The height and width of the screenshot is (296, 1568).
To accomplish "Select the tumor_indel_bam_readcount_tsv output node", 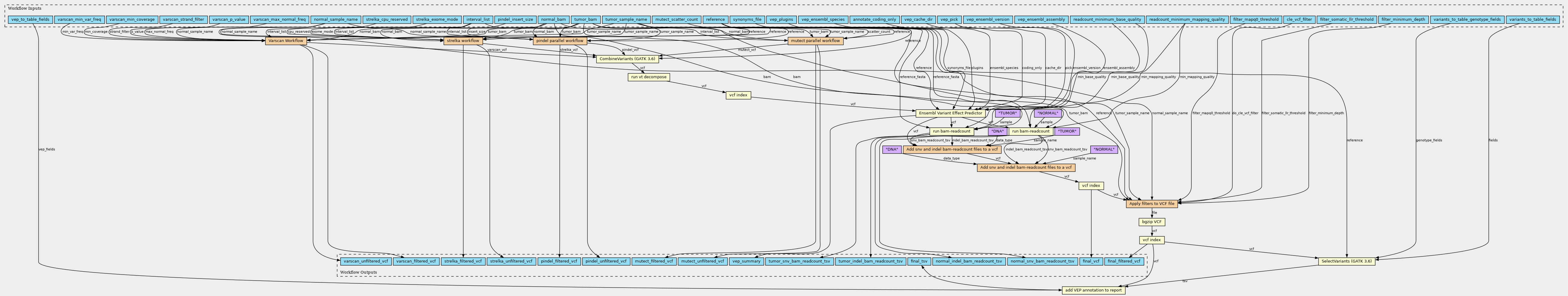I will click(x=870, y=262).
